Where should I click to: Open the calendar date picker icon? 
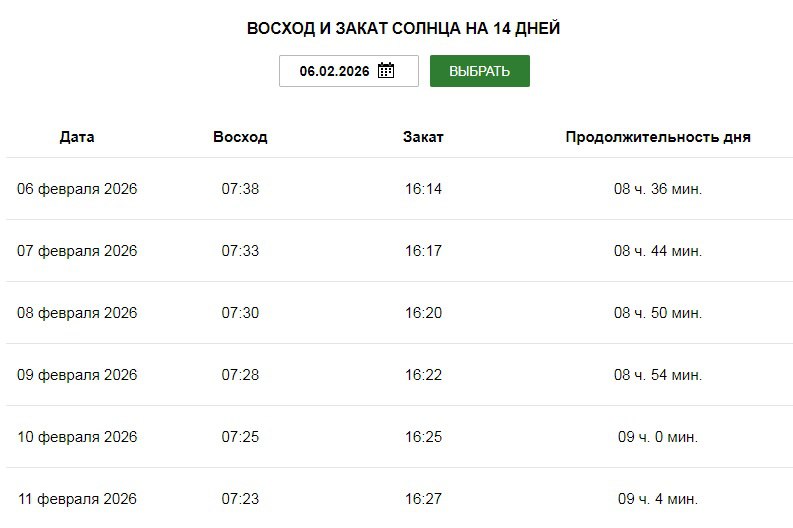pyautogui.click(x=386, y=71)
